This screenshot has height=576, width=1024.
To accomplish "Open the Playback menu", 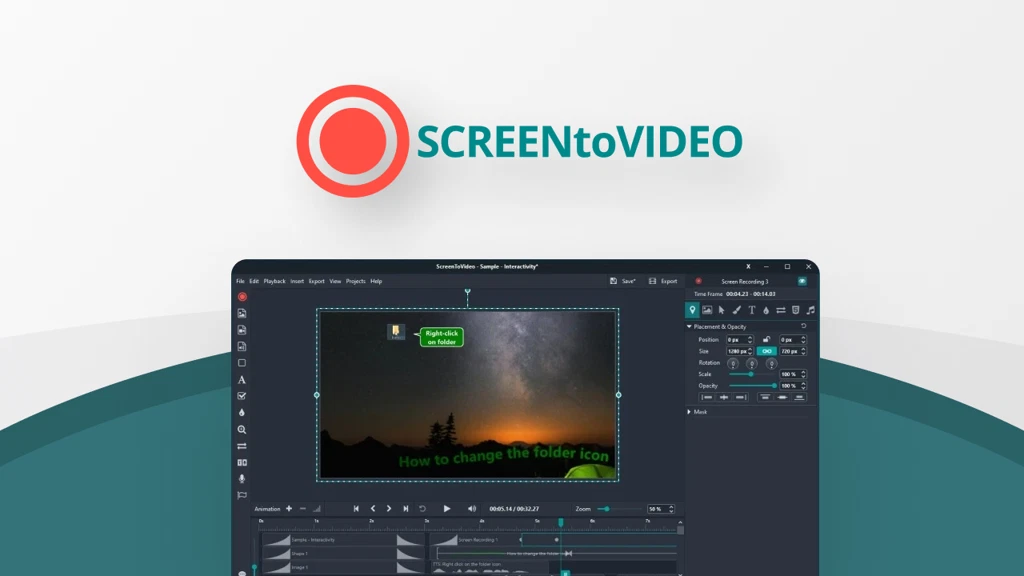I will coord(274,281).
